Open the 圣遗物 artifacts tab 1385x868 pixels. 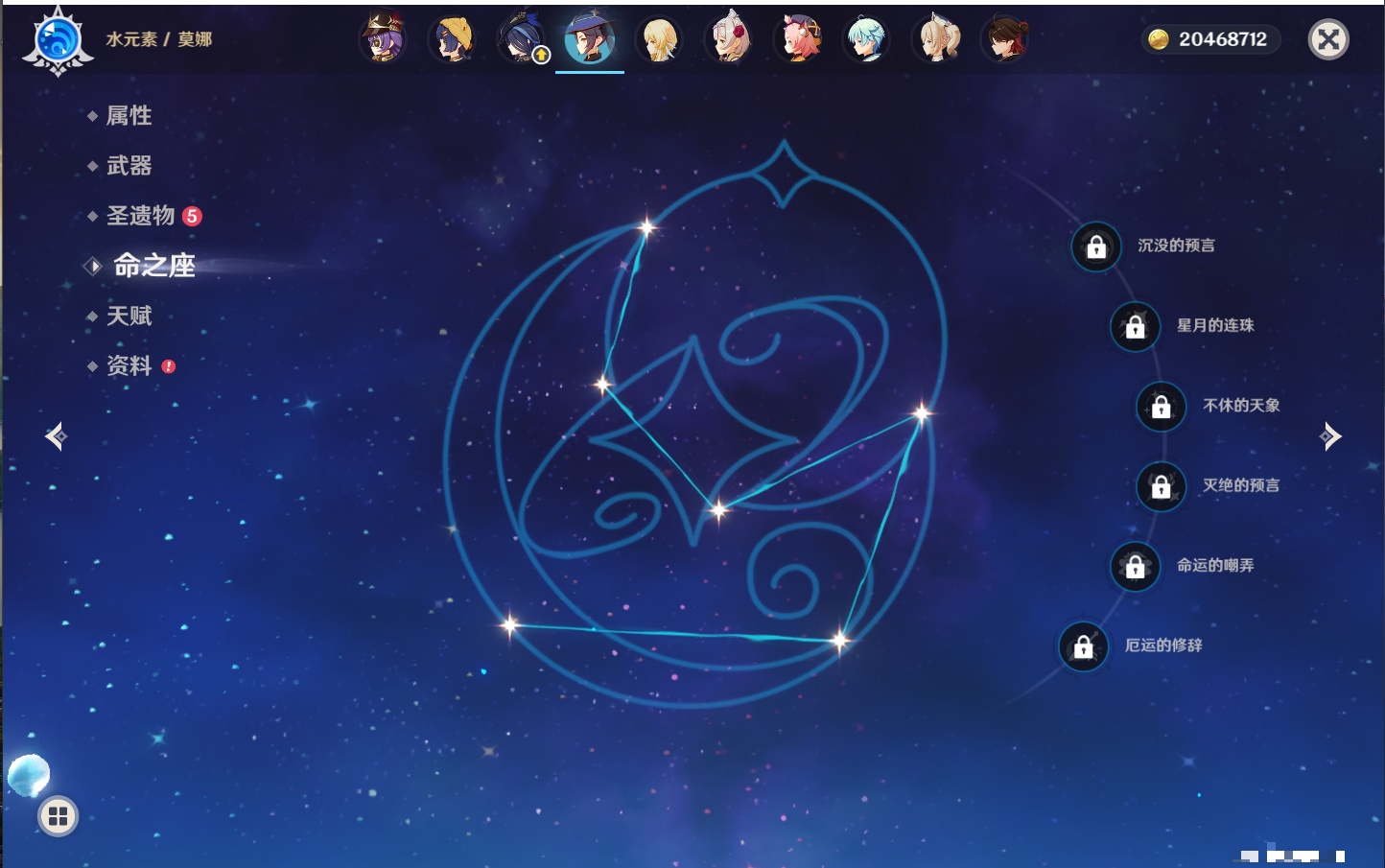(140, 216)
